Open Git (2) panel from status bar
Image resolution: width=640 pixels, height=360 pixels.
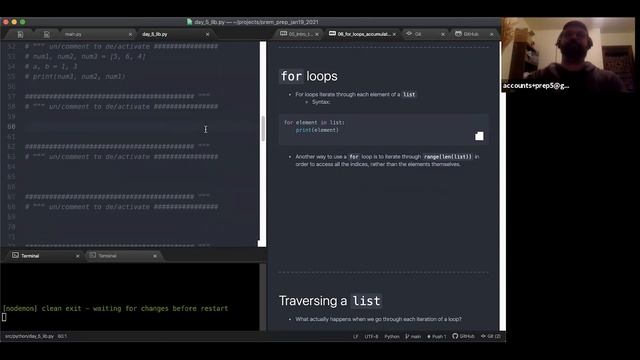[x=491, y=336]
